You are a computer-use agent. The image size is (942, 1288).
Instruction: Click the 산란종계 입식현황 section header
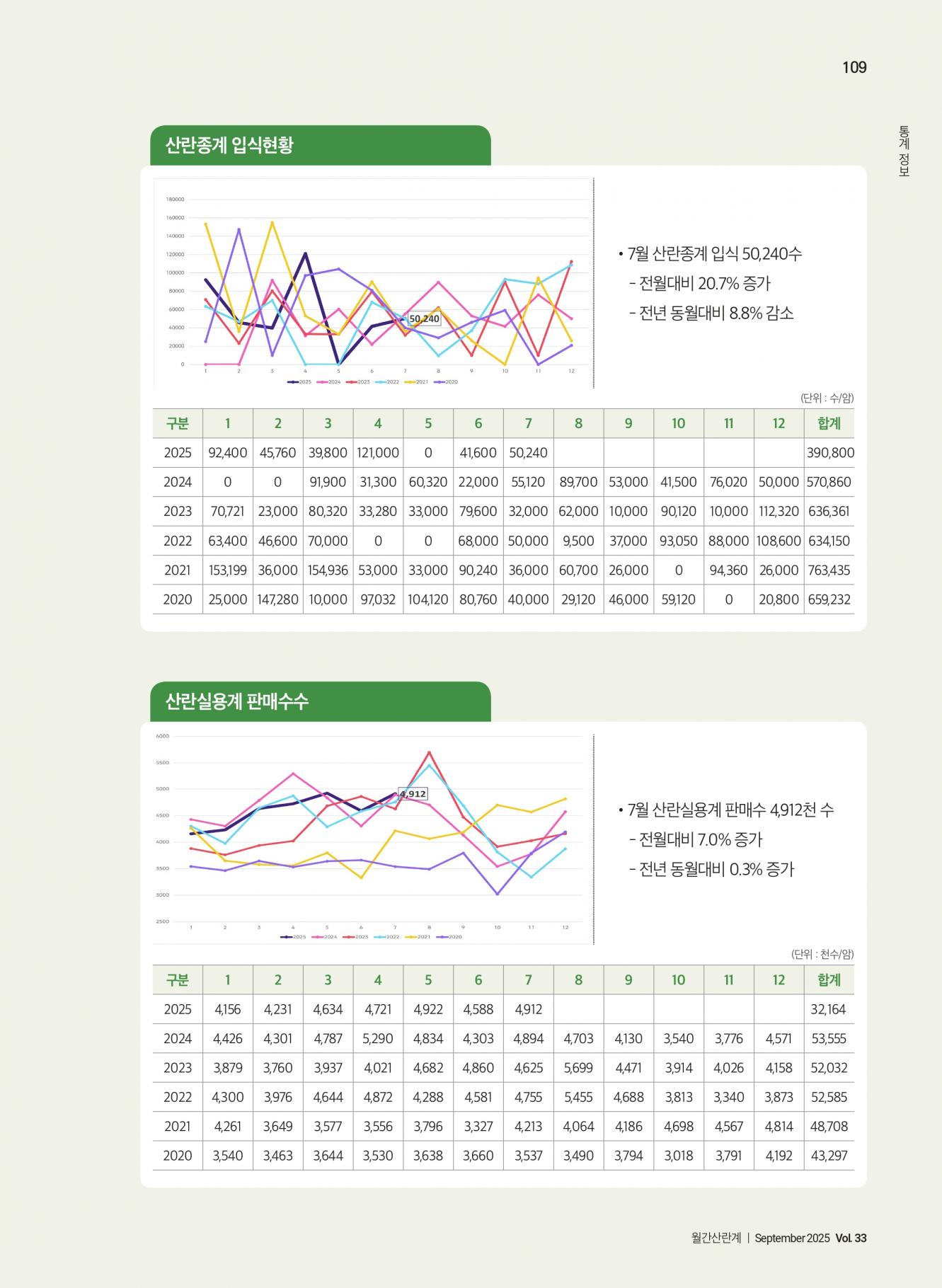point(229,146)
